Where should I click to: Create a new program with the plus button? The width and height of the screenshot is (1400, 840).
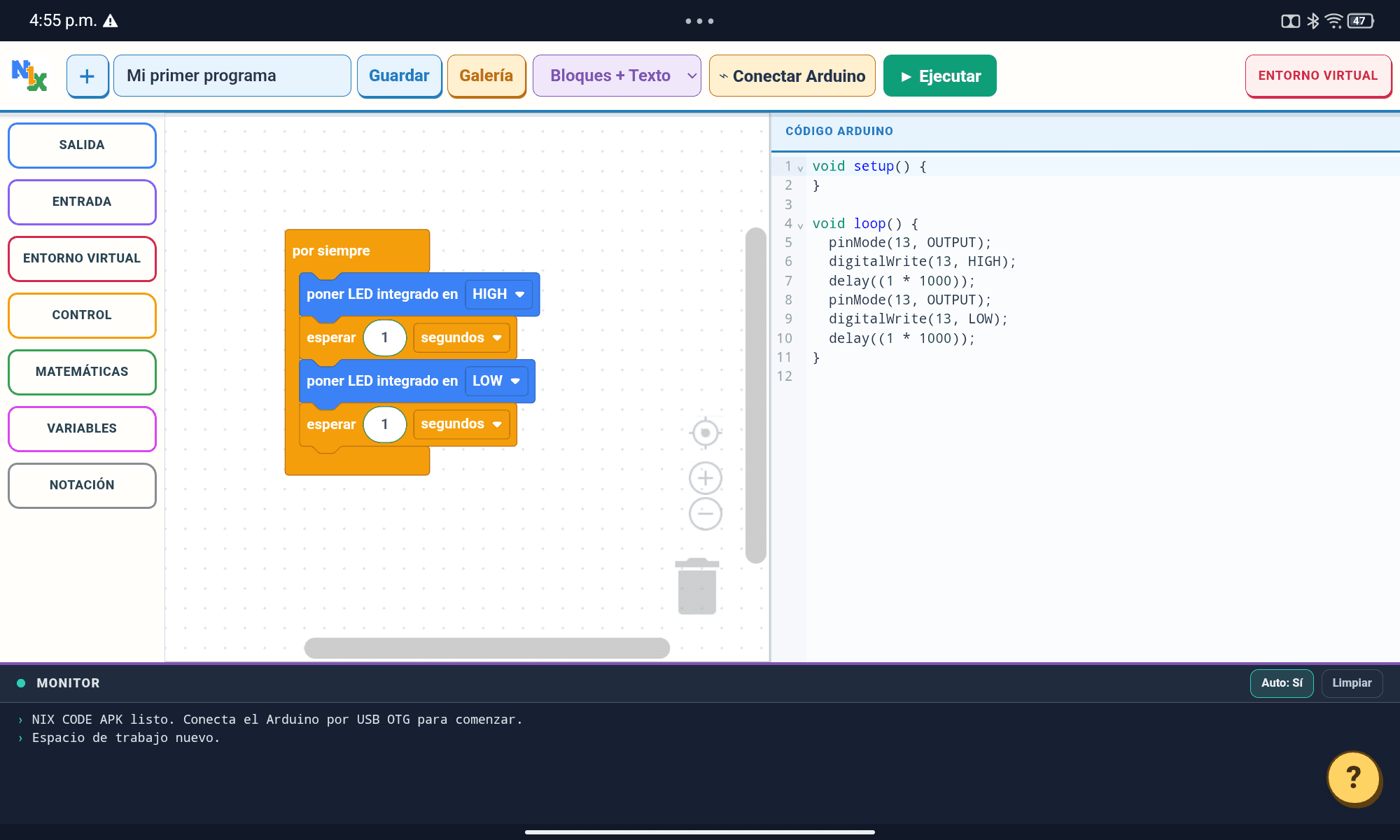coord(87,76)
